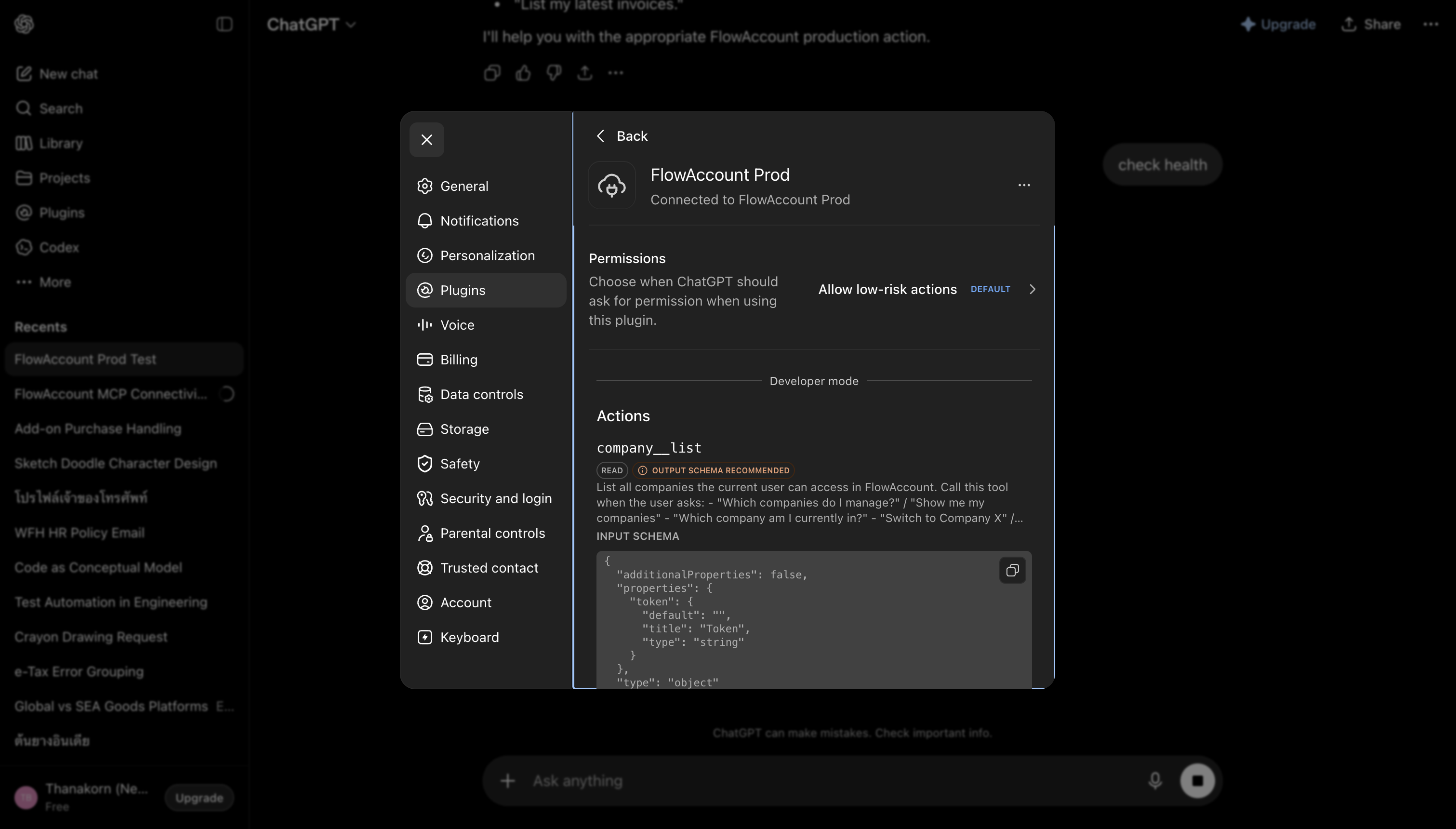Click the FlowAccount Prod plugin logo icon

(x=611, y=185)
